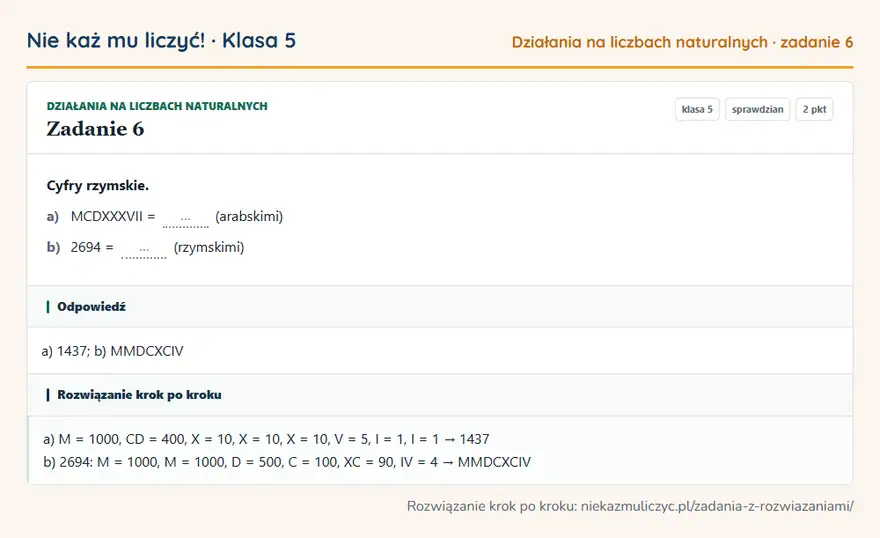Image resolution: width=880 pixels, height=538 pixels.
Task: Click solution step a) ending in 1437
Action: point(266,439)
